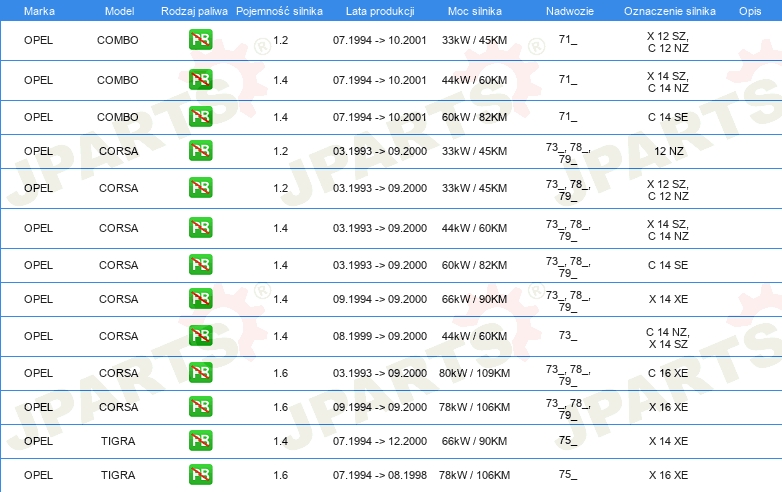The width and height of the screenshot is (782, 492).
Task: Click the Pojemność silnika column header
Action: (279, 11)
